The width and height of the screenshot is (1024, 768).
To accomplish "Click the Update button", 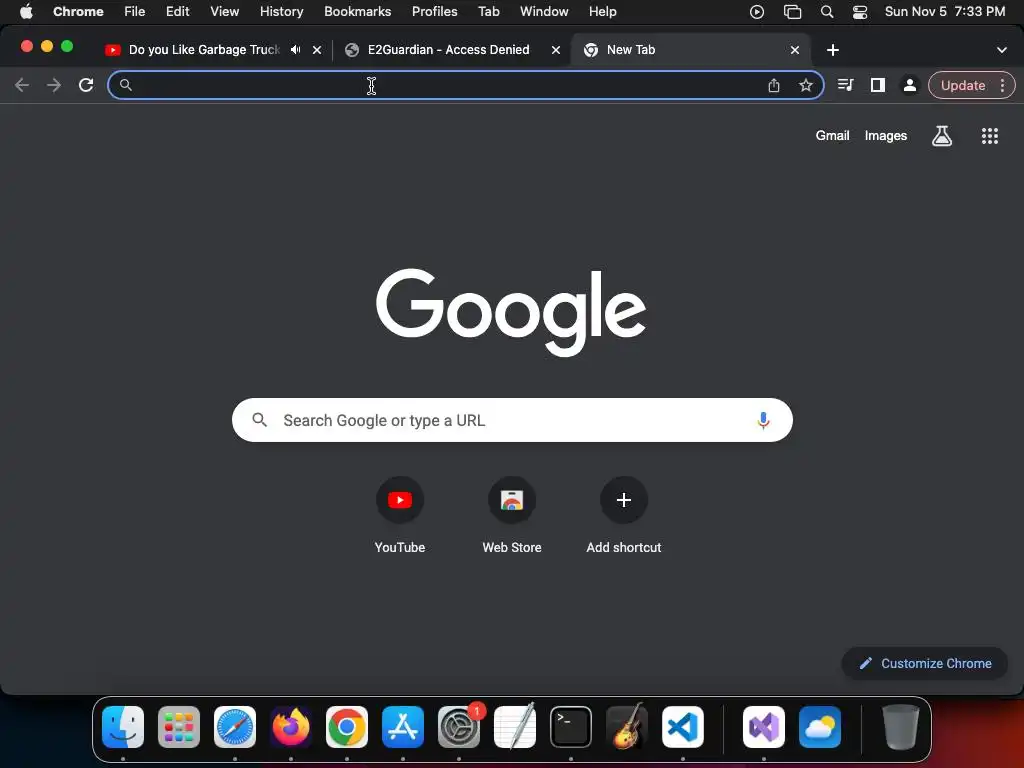I will (963, 85).
